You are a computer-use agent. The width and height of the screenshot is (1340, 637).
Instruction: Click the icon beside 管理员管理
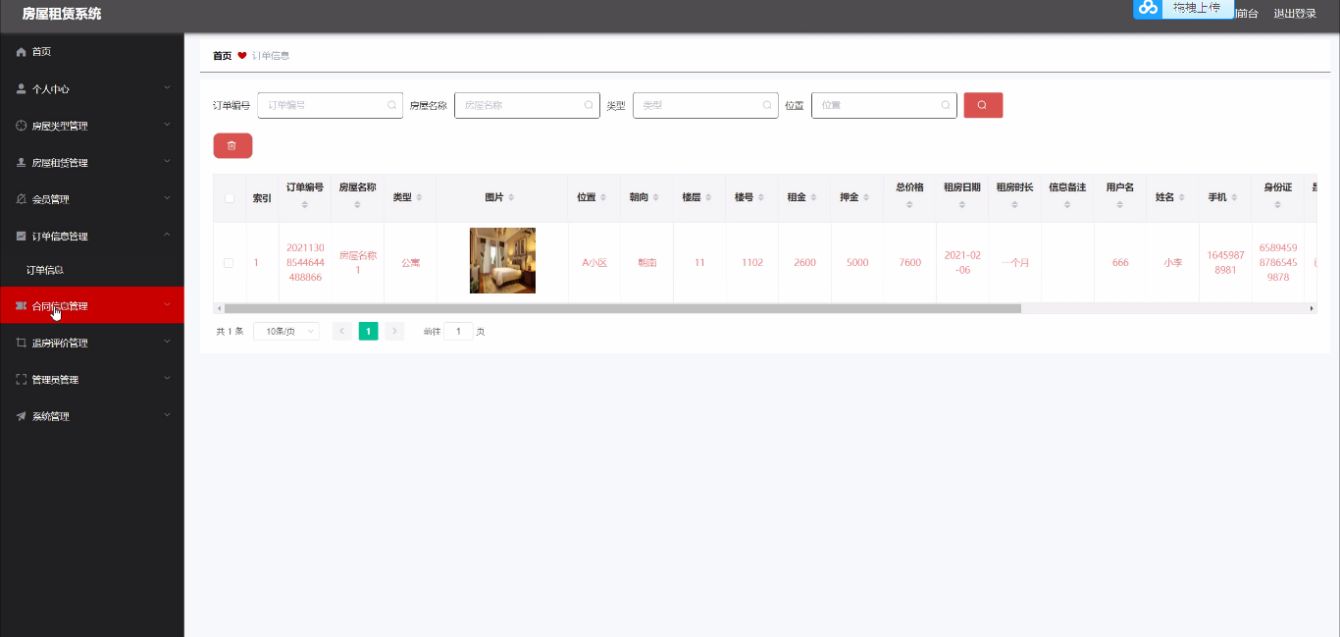pos(21,380)
